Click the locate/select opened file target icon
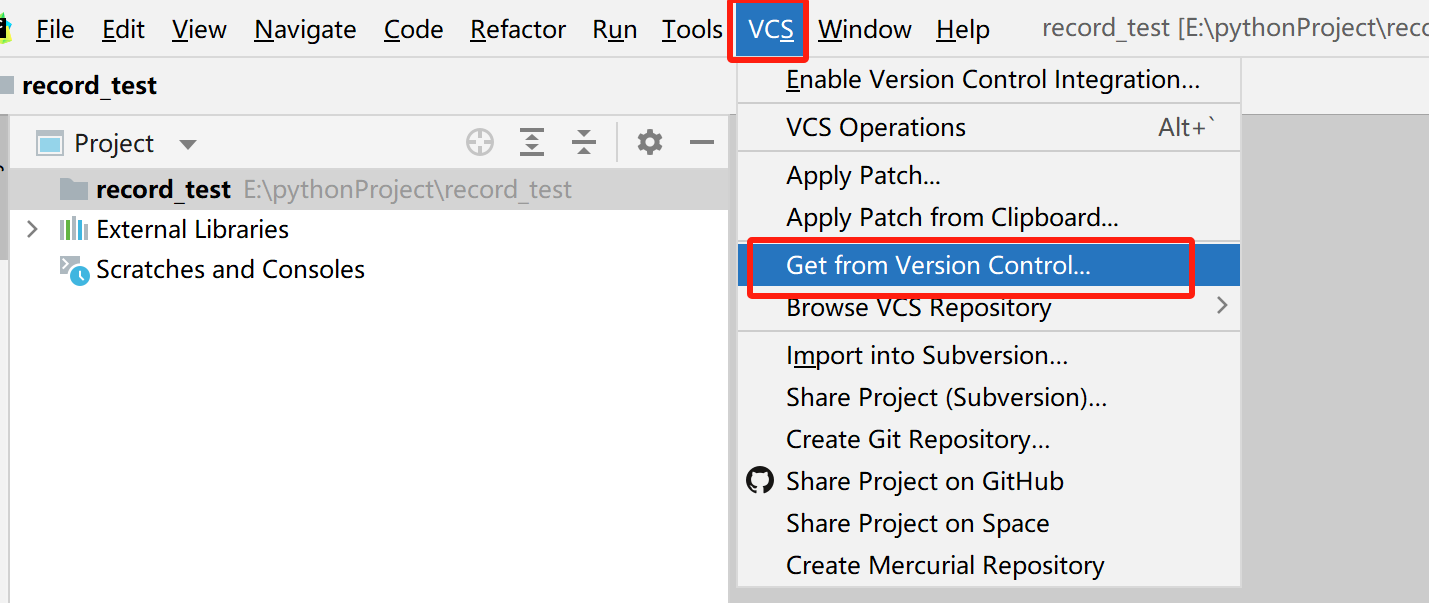The height and width of the screenshot is (603, 1429). (x=480, y=143)
